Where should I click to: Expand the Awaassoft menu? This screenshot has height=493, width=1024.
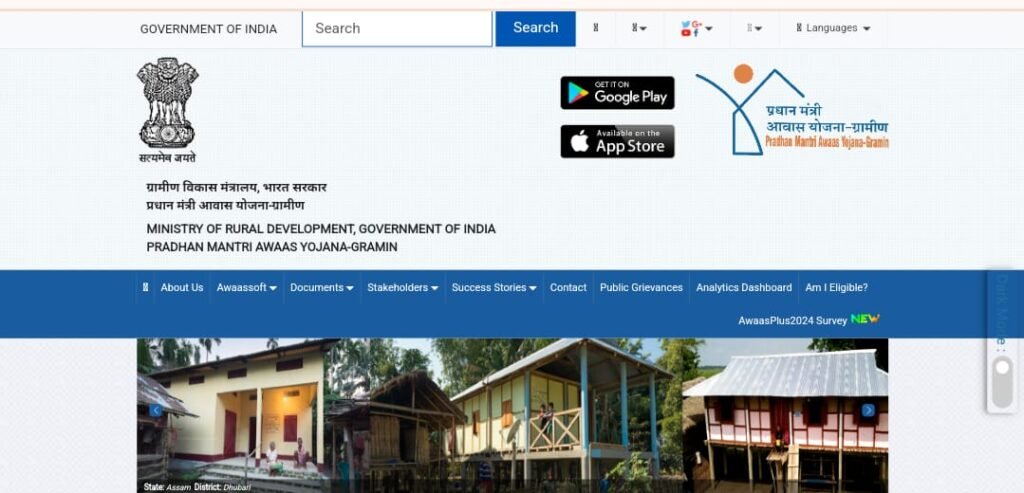[x=246, y=287]
